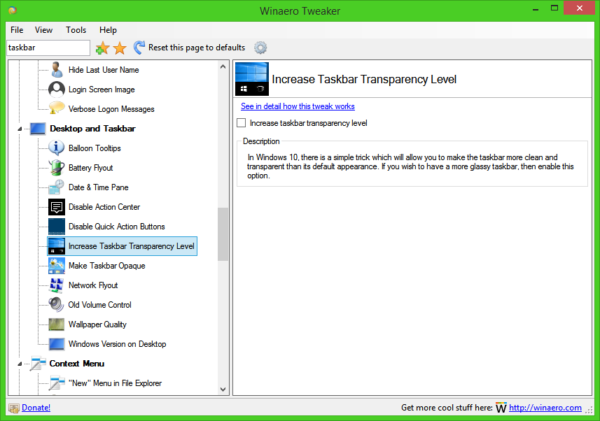The width and height of the screenshot is (600, 421).
Task: Select Disable Action Center item
Action: 104,207
